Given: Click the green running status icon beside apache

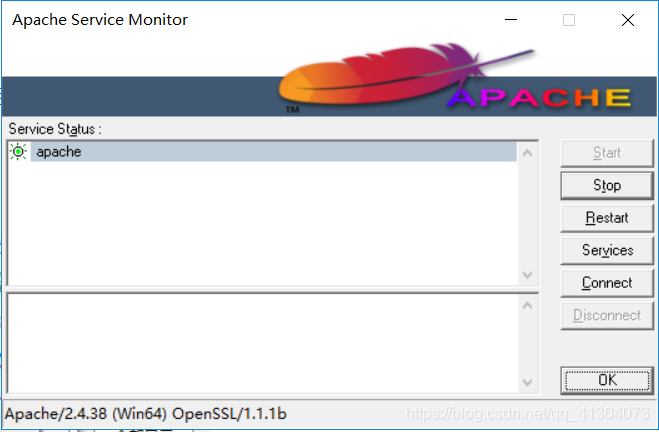Looking at the screenshot, I should click(x=18, y=152).
